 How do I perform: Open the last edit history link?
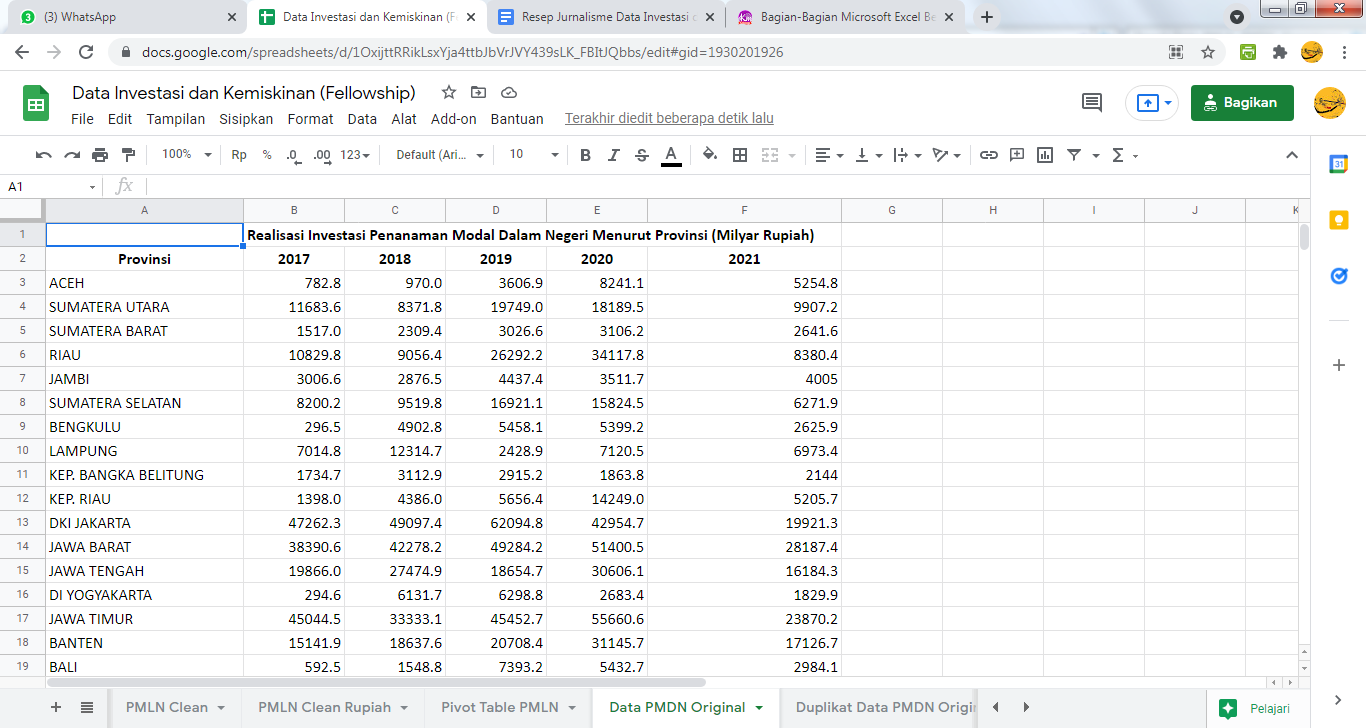coord(669,119)
